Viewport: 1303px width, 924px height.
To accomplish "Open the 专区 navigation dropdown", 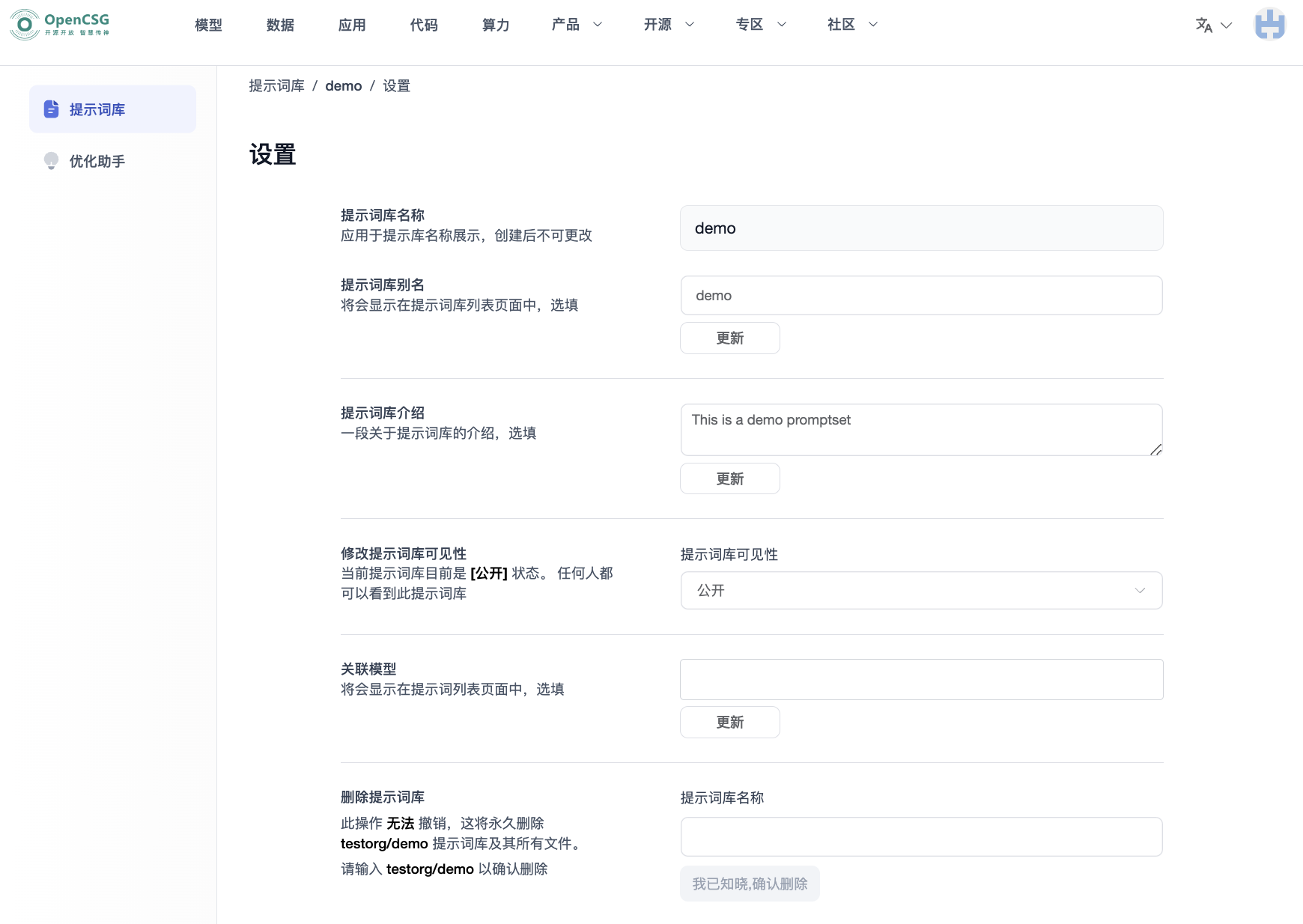I will (x=761, y=25).
